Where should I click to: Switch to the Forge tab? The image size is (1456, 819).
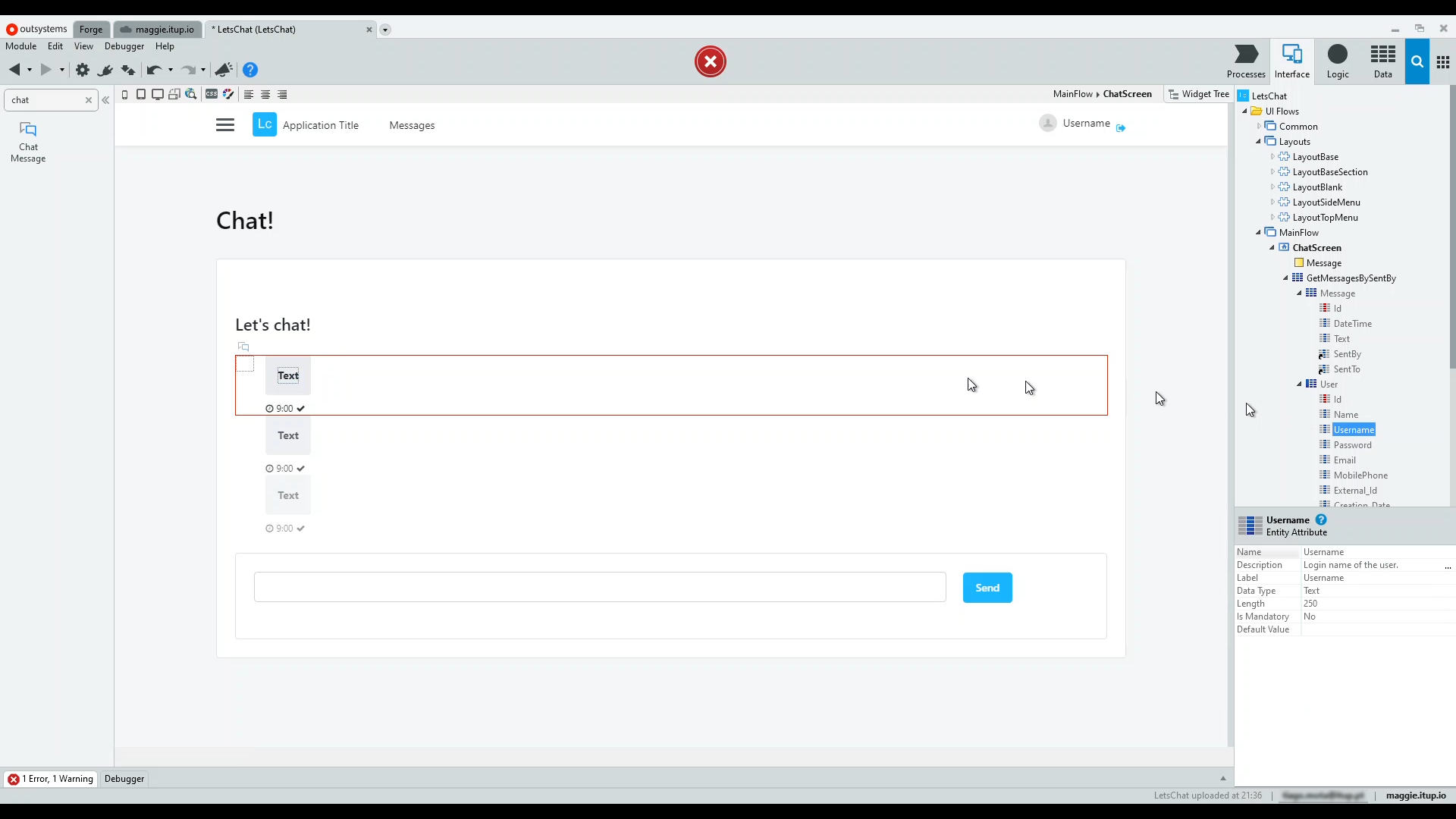(91, 30)
